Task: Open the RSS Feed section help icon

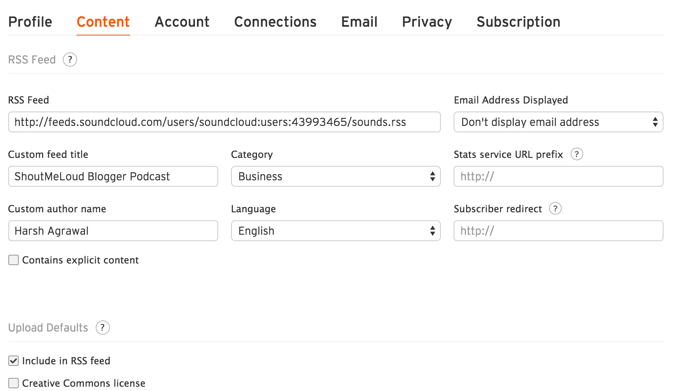Action: pos(70,59)
